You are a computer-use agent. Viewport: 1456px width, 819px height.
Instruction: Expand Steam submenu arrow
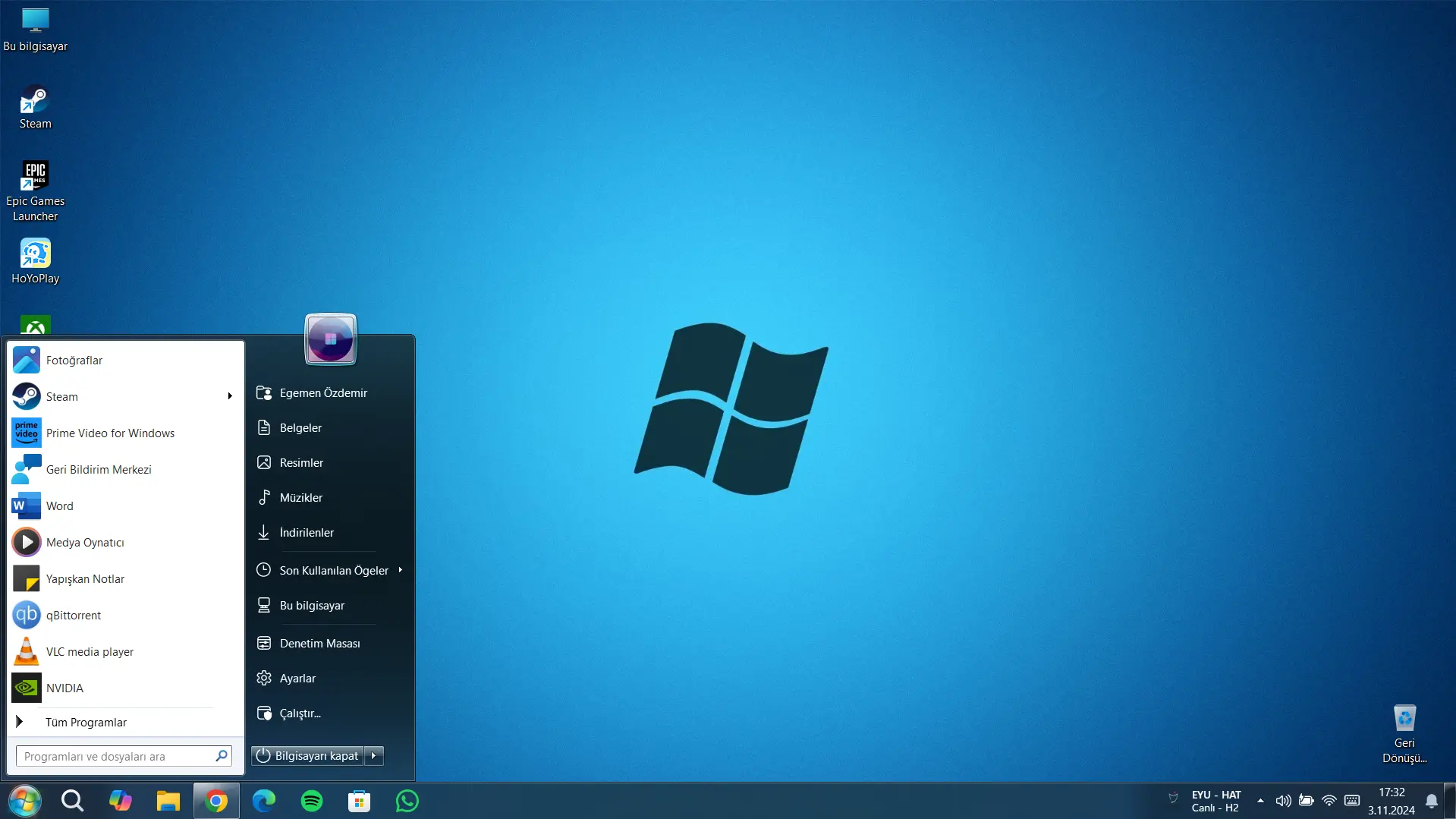[x=230, y=396]
